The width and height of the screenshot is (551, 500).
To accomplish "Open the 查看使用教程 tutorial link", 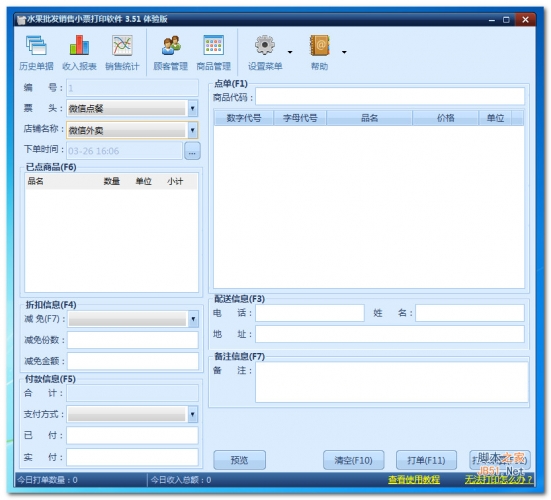I will (414, 480).
